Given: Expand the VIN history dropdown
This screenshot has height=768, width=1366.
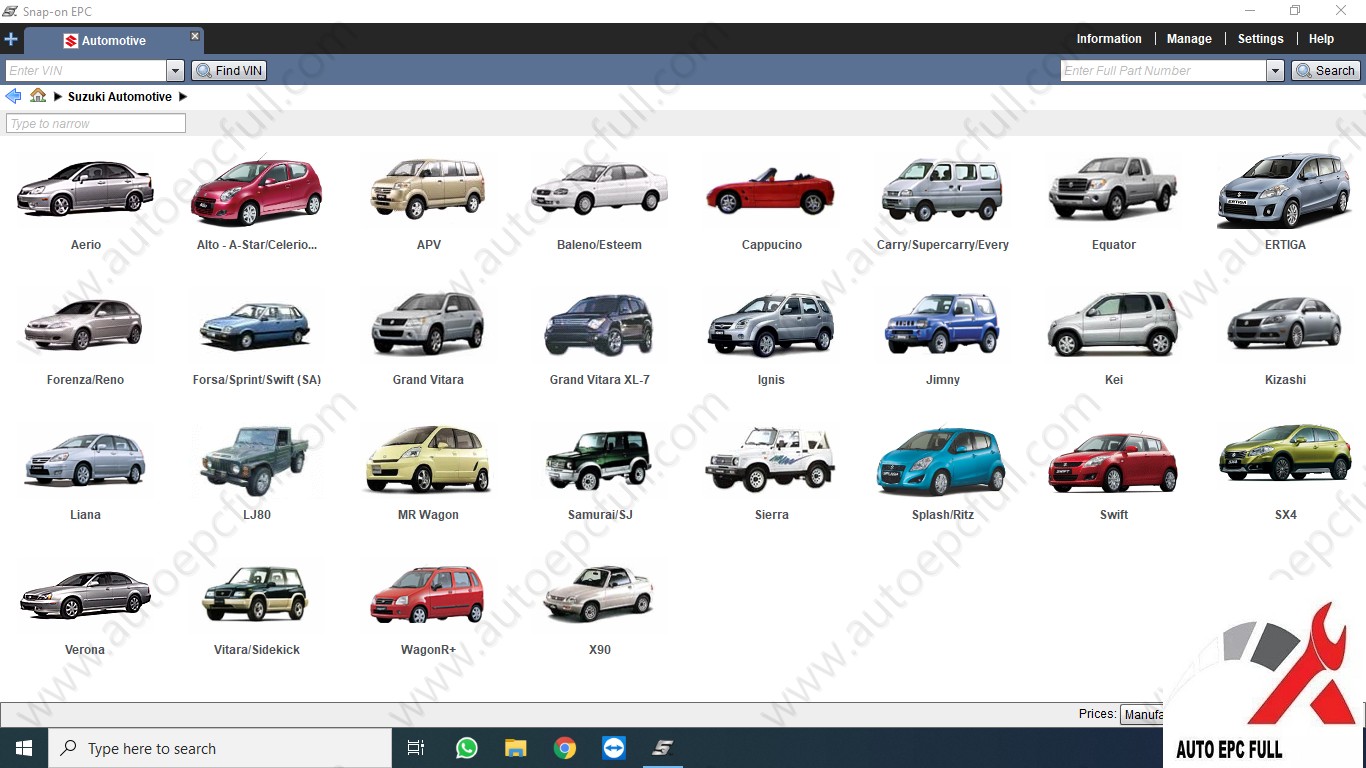Looking at the screenshot, I should (176, 71).
